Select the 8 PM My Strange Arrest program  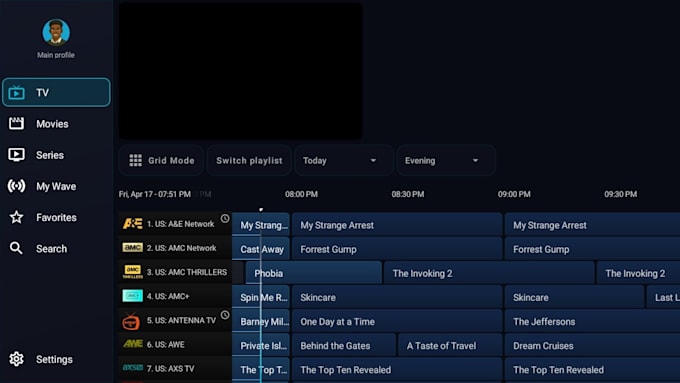397,225
